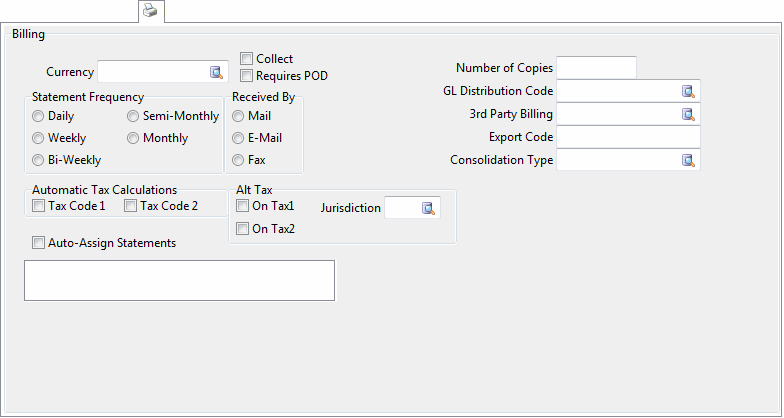Enable Auto-Assign Statements option

(39, 242)
